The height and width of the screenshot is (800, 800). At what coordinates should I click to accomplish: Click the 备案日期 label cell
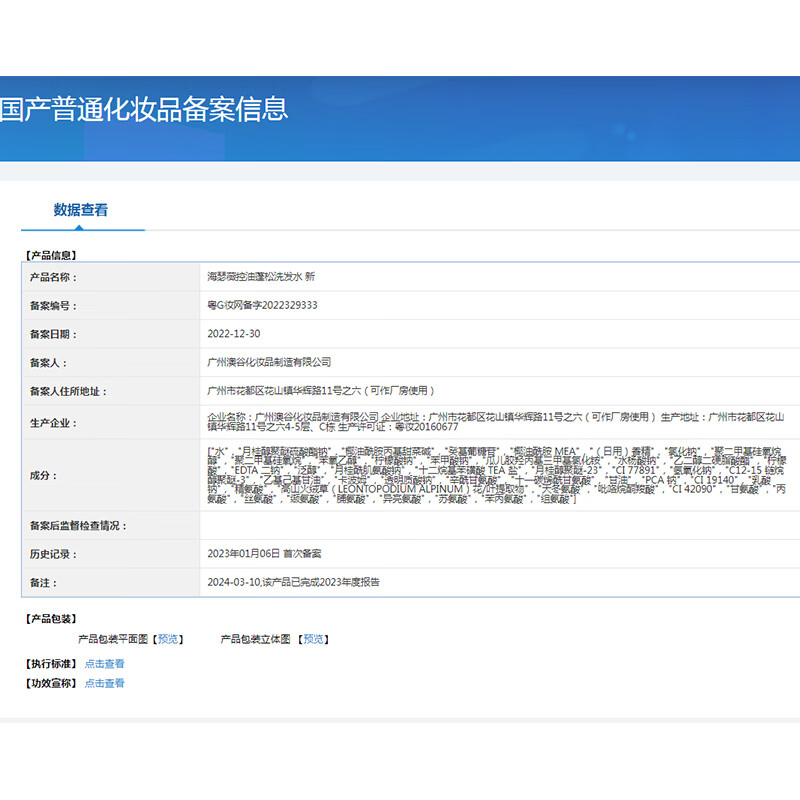coord(112,334)
